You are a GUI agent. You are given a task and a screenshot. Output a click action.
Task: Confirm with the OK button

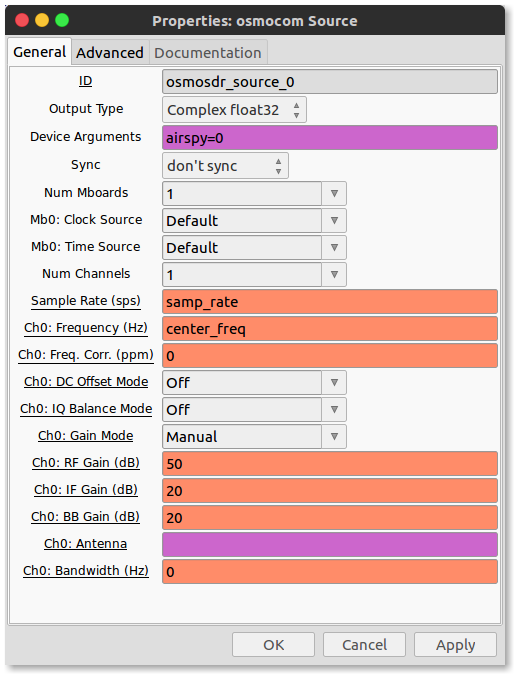coord(273,645)
